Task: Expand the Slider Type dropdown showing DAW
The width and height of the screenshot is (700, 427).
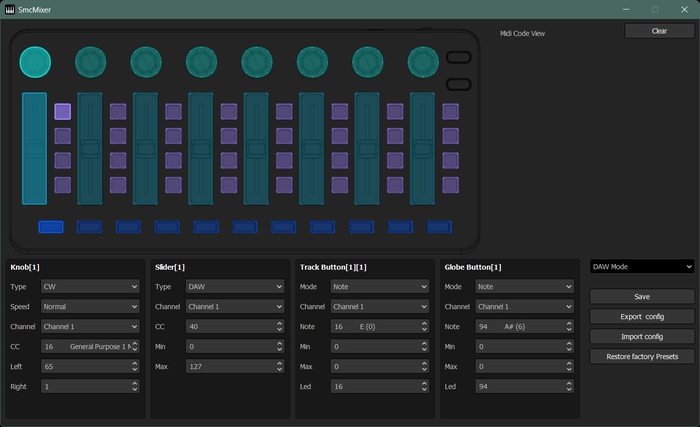Action: tap(234, 286)
